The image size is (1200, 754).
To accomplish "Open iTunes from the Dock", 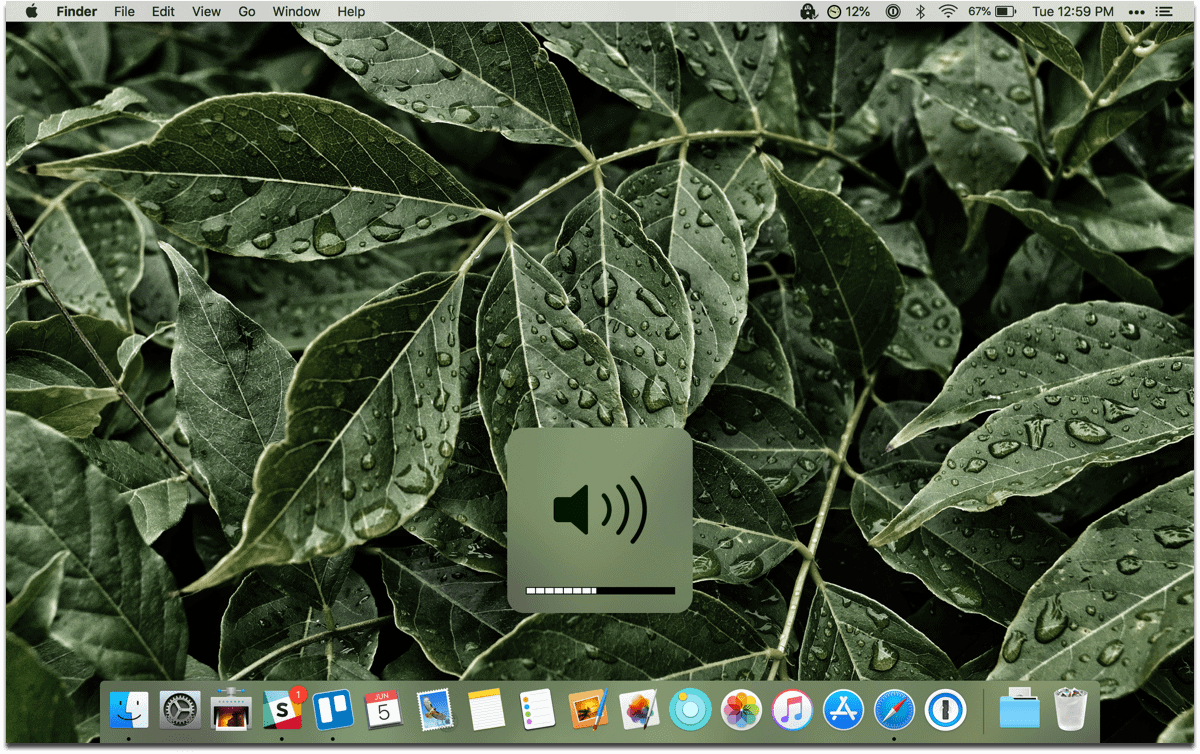I will [792, 710].
